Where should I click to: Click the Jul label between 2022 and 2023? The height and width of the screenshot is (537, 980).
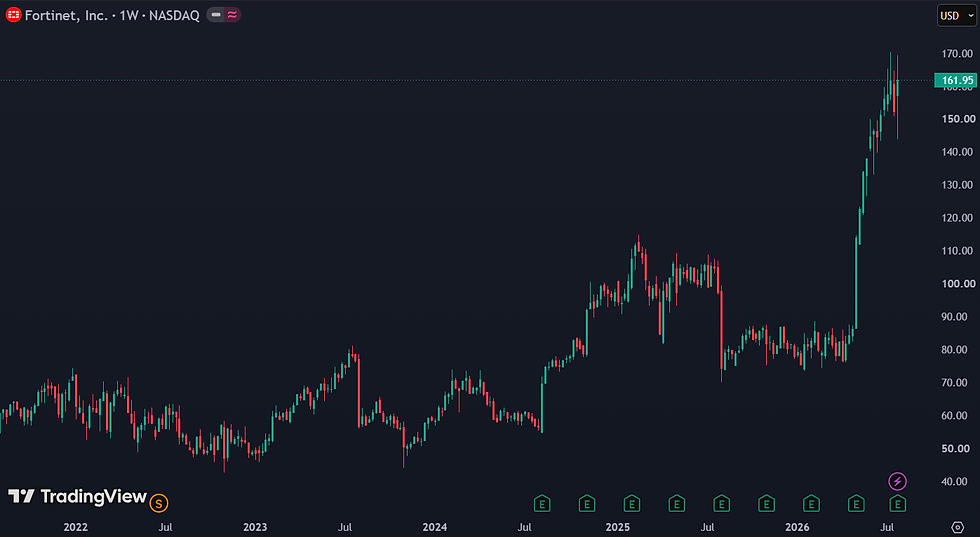coord(165,528)
